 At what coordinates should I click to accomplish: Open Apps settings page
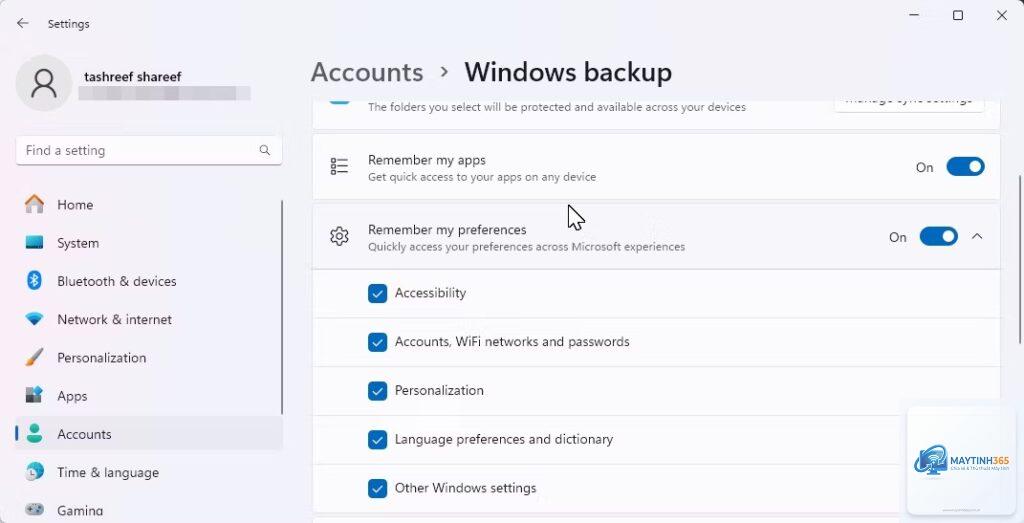pos(149,396)
